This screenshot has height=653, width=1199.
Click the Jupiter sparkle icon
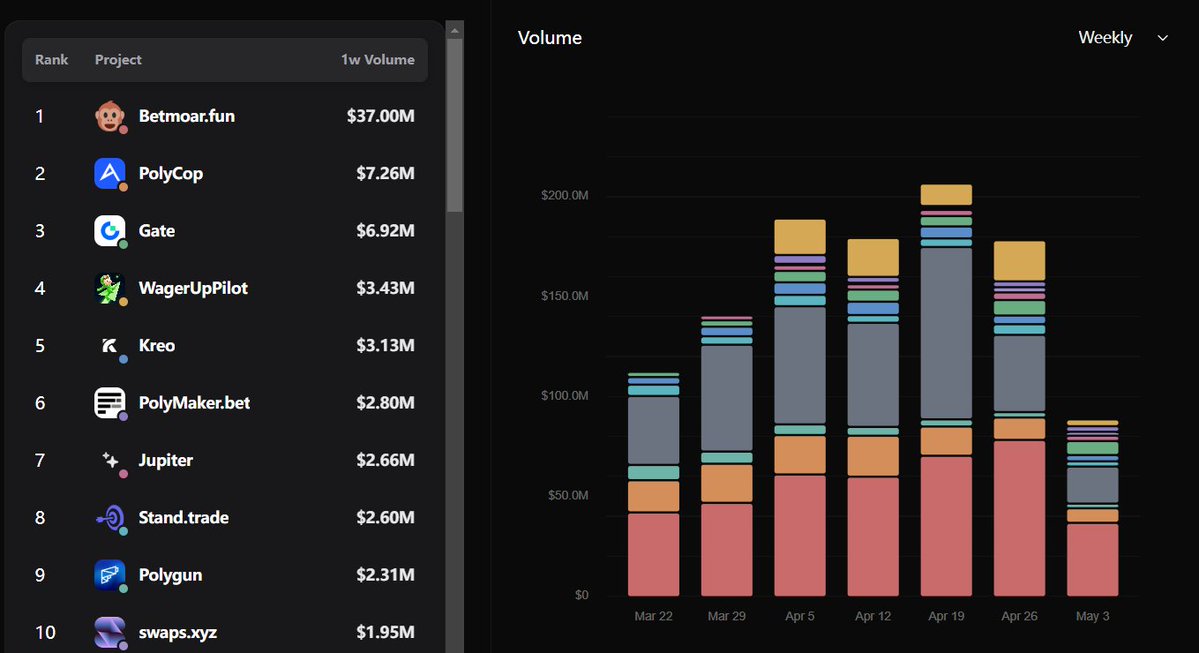coord(109,460)
